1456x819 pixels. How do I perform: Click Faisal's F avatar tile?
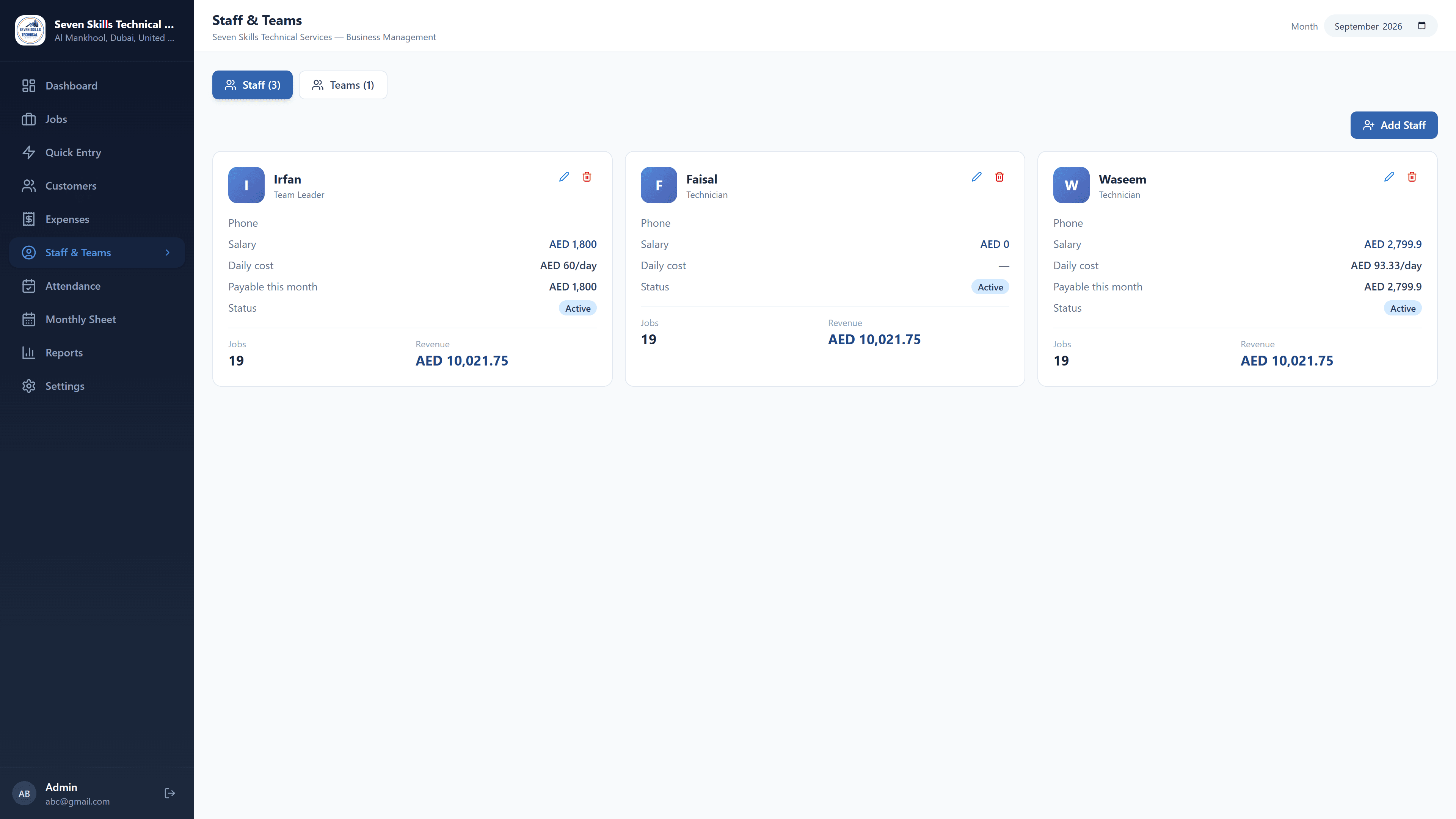[x=659, y=185]
